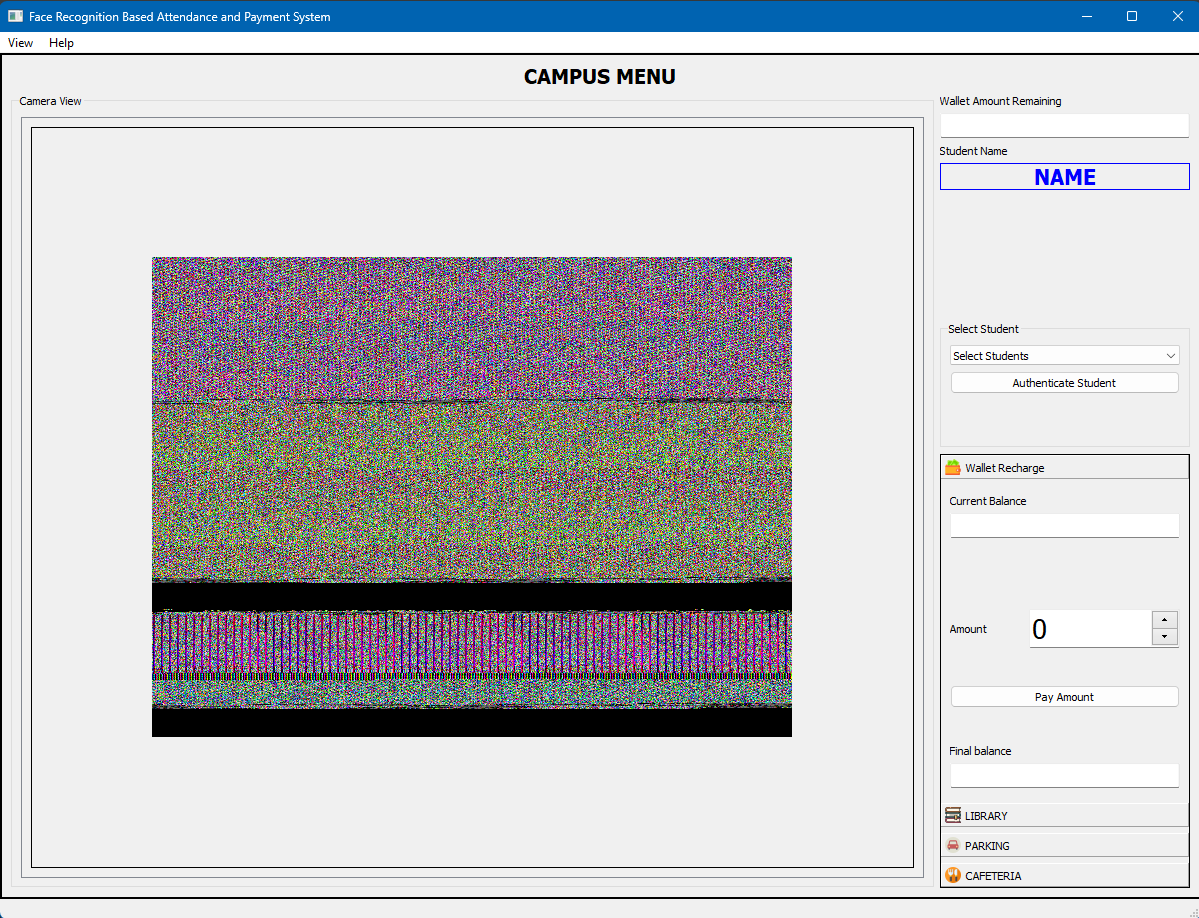Click the Student Name label

coord(973,151)
